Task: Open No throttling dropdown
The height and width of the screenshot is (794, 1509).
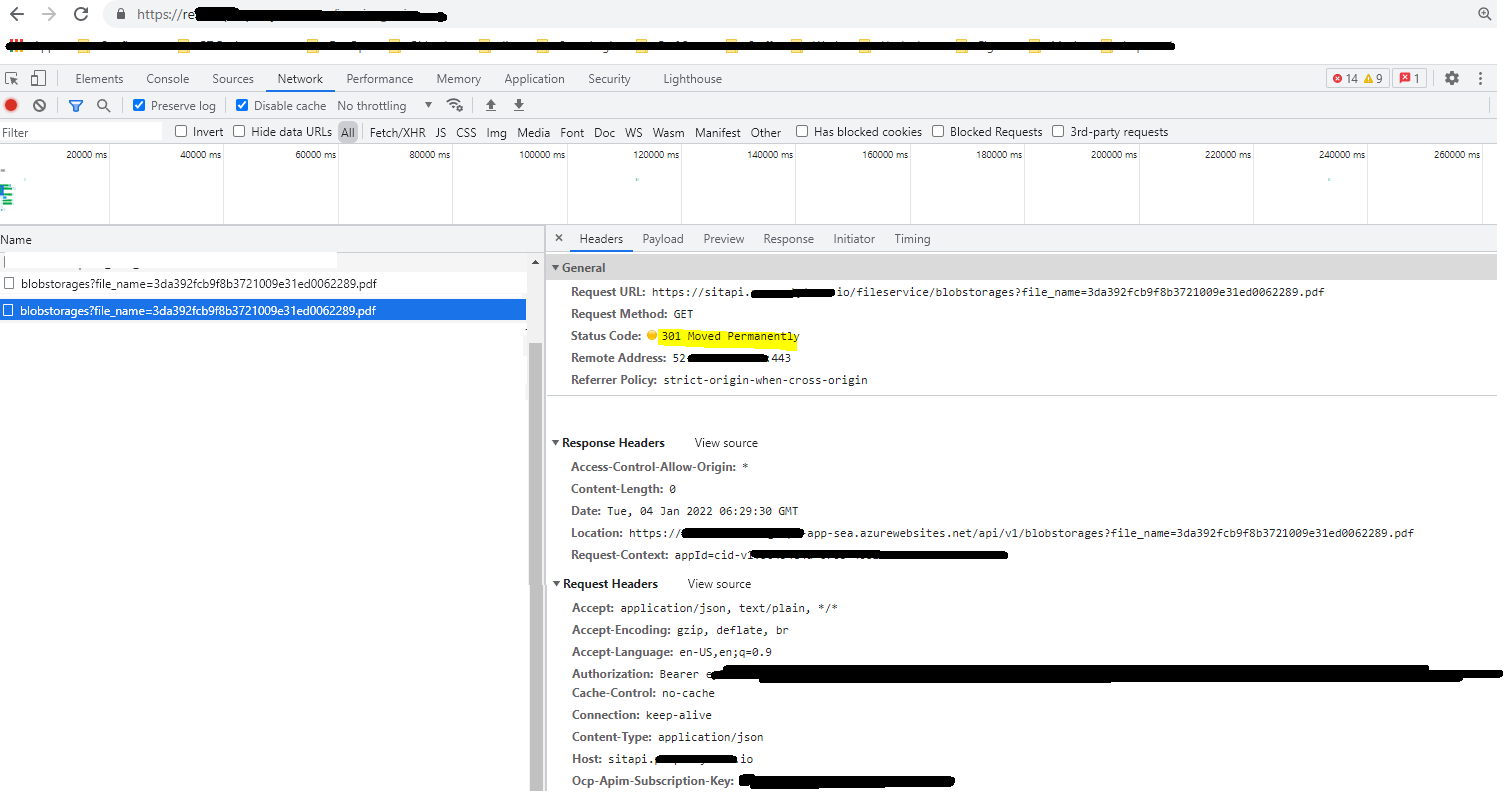Action: [384, 105]
